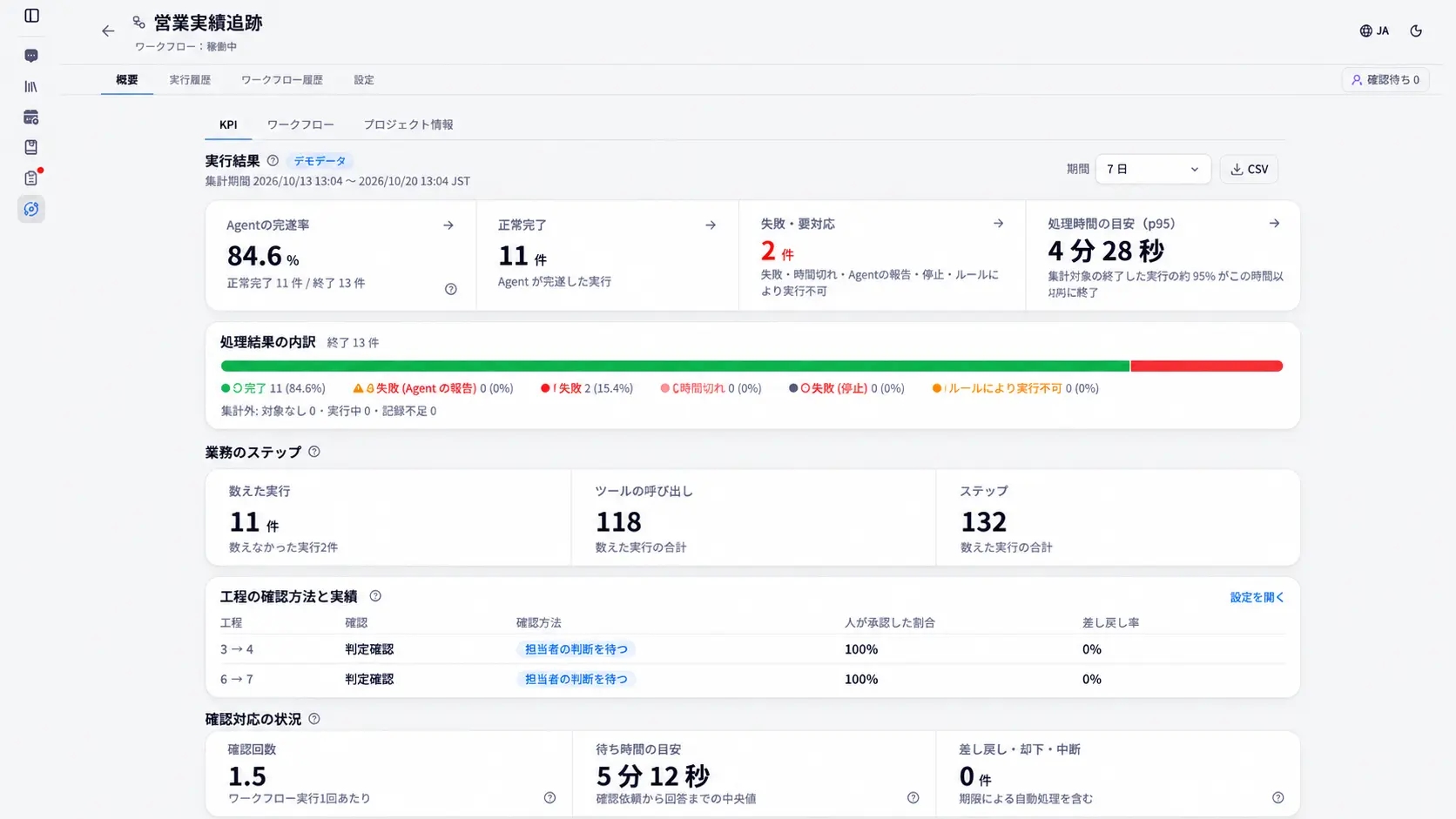Click the back arrow beside 営業実績追跡
Image resolution: width=1456 pixels, height=819 pixels.
click(x=108, y=31)
